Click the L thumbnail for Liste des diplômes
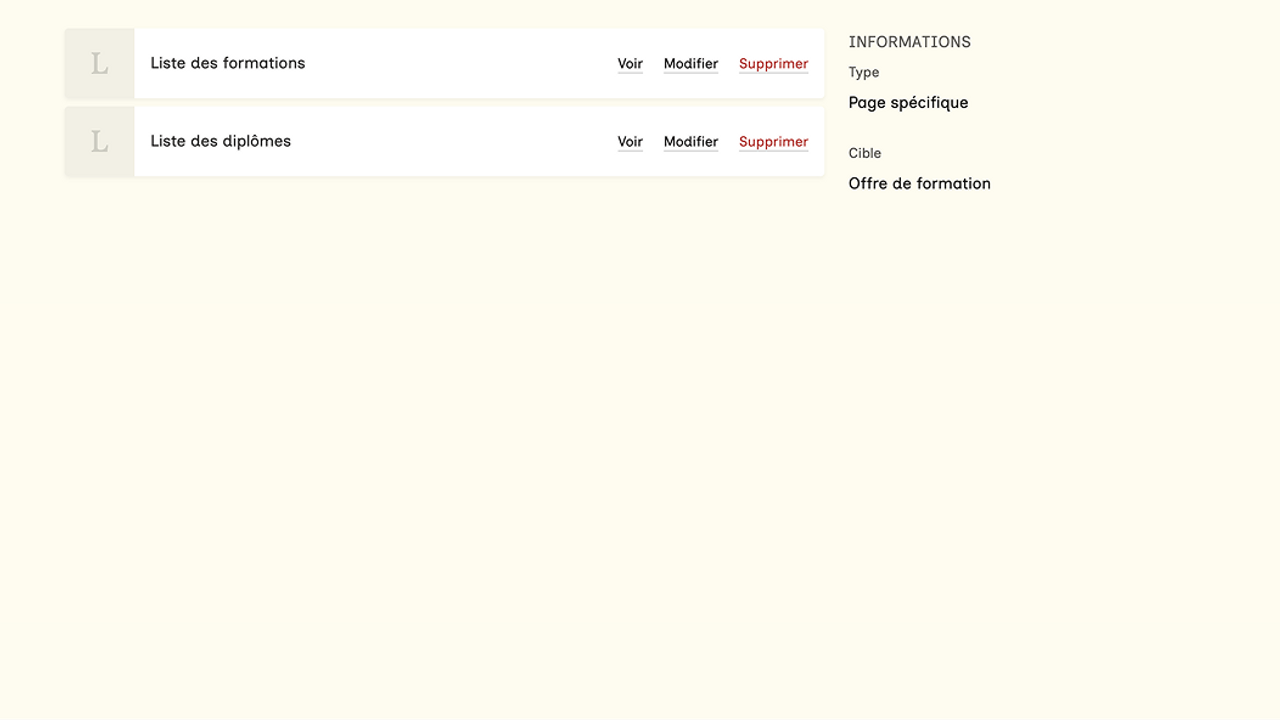The height and width of the screenshot is (720, 1280). tap(99, 142)
